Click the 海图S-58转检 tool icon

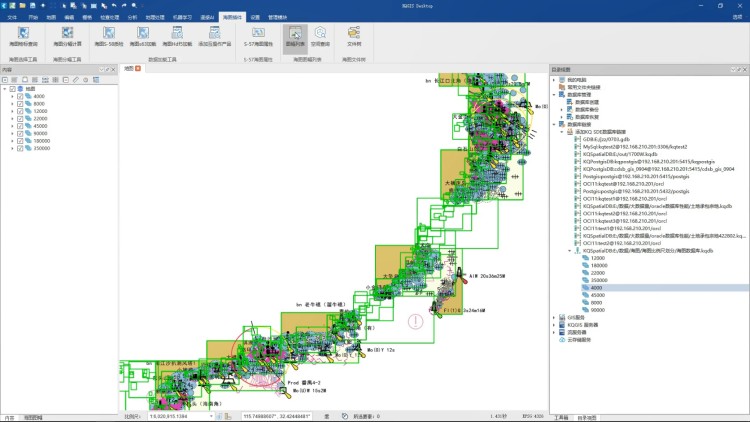tap(107, 36)
